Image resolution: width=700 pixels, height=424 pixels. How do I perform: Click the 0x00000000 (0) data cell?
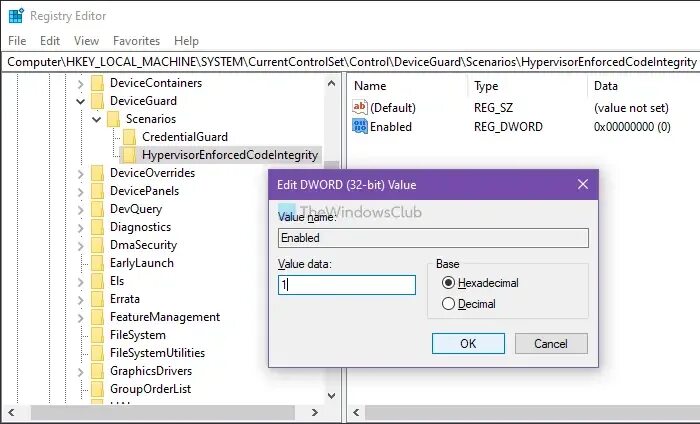[x=632, y=127]
